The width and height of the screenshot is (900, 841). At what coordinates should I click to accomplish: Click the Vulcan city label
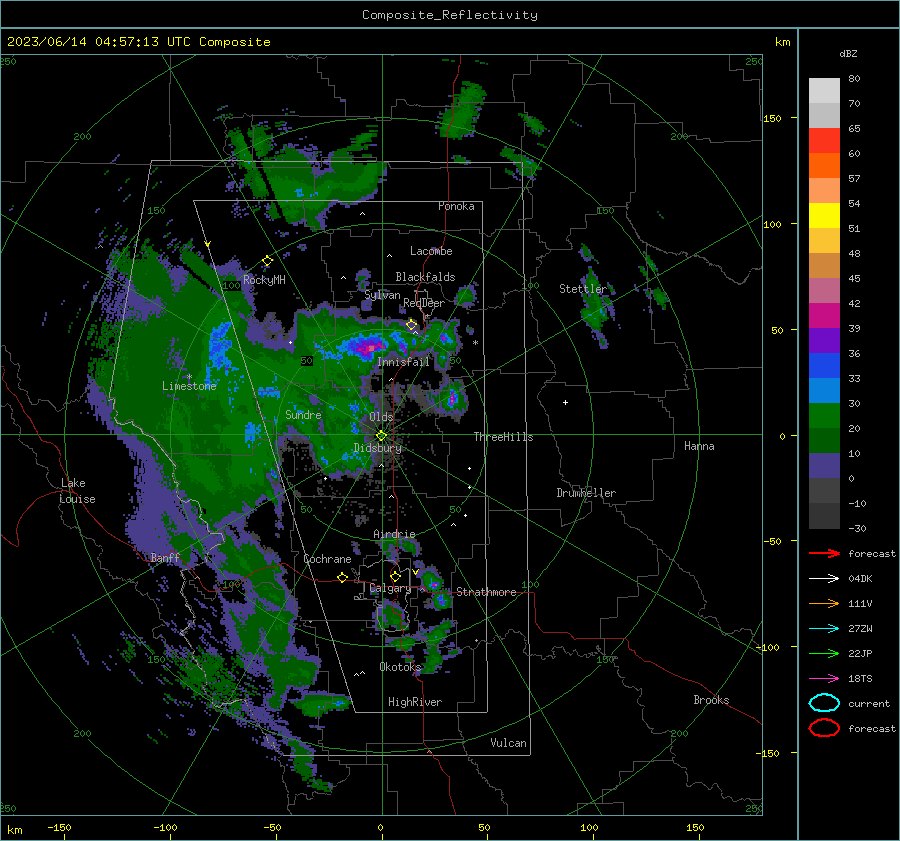(x=508, y=743)
